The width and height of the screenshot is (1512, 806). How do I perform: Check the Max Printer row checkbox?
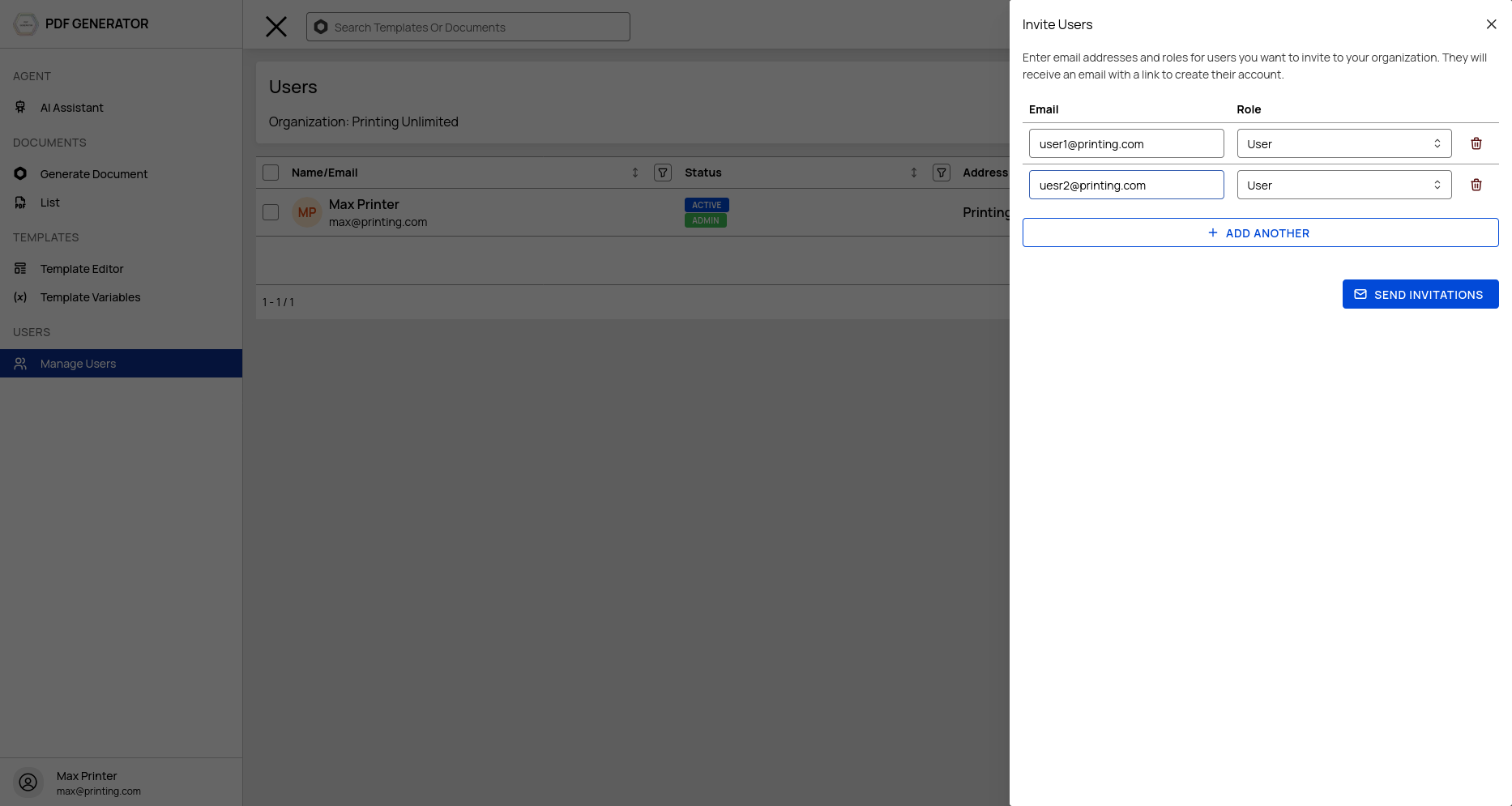[x=271, y=212]
